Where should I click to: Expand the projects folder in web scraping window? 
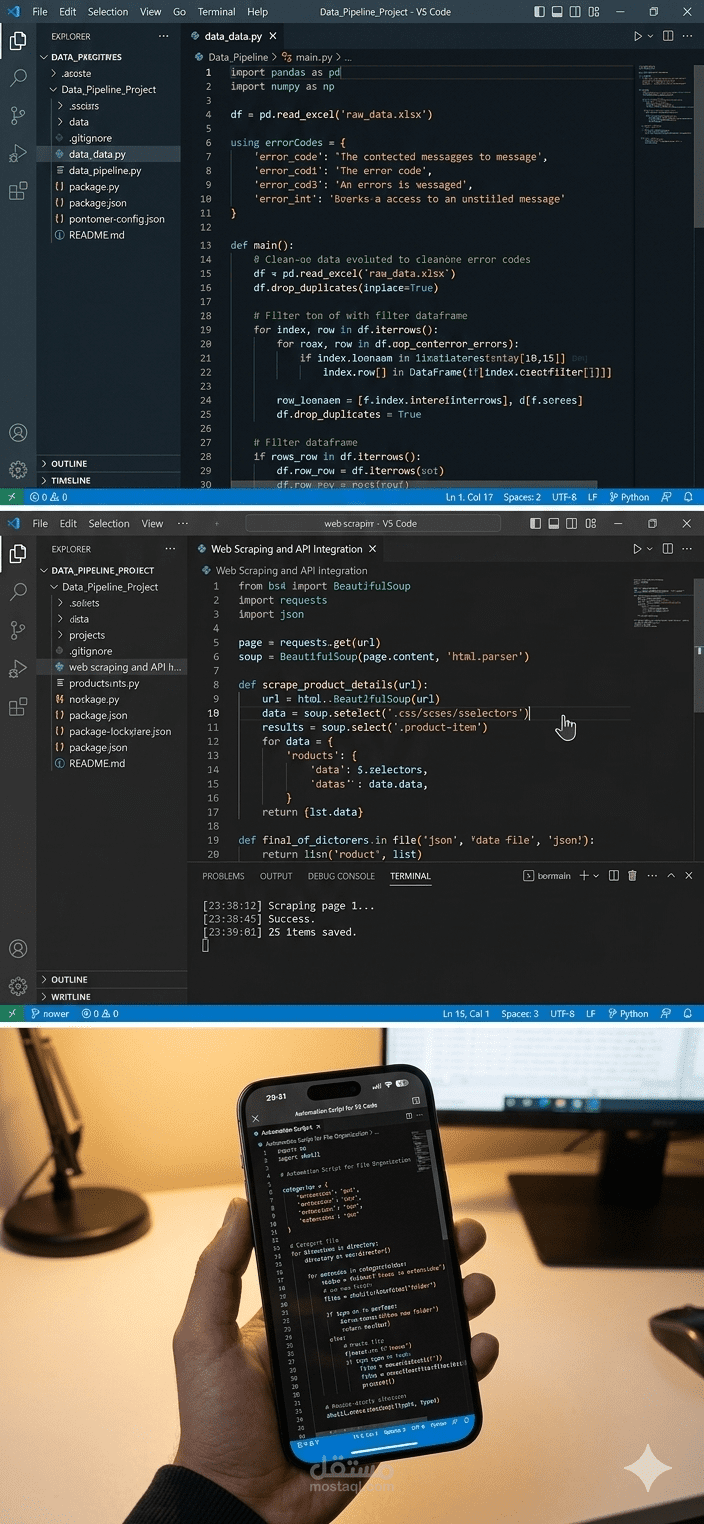112,635
